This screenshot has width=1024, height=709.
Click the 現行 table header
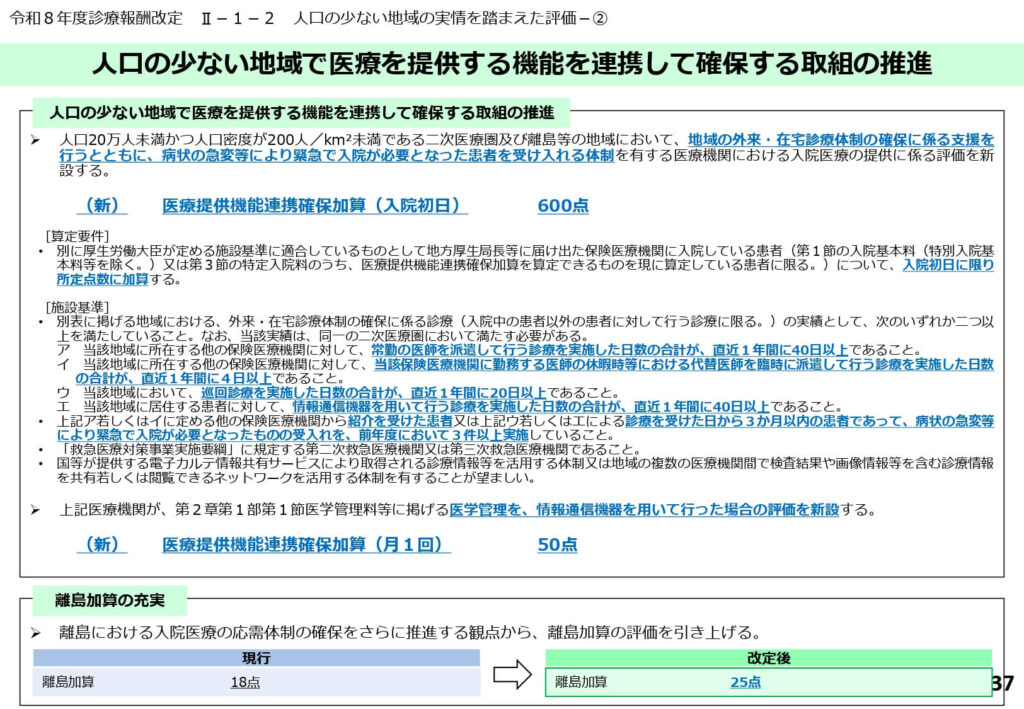pyautogui.click(x=256, y=658)
